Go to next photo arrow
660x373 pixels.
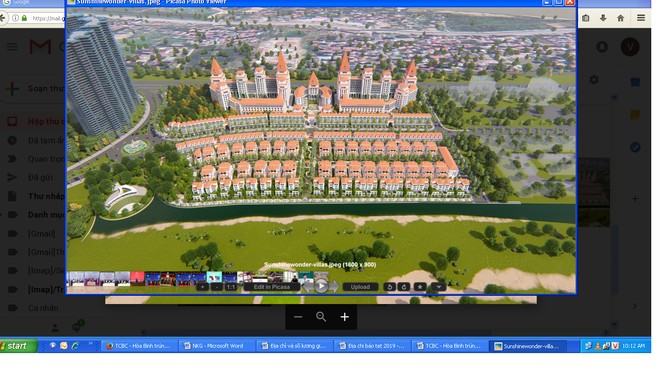(x=334, y=287)
